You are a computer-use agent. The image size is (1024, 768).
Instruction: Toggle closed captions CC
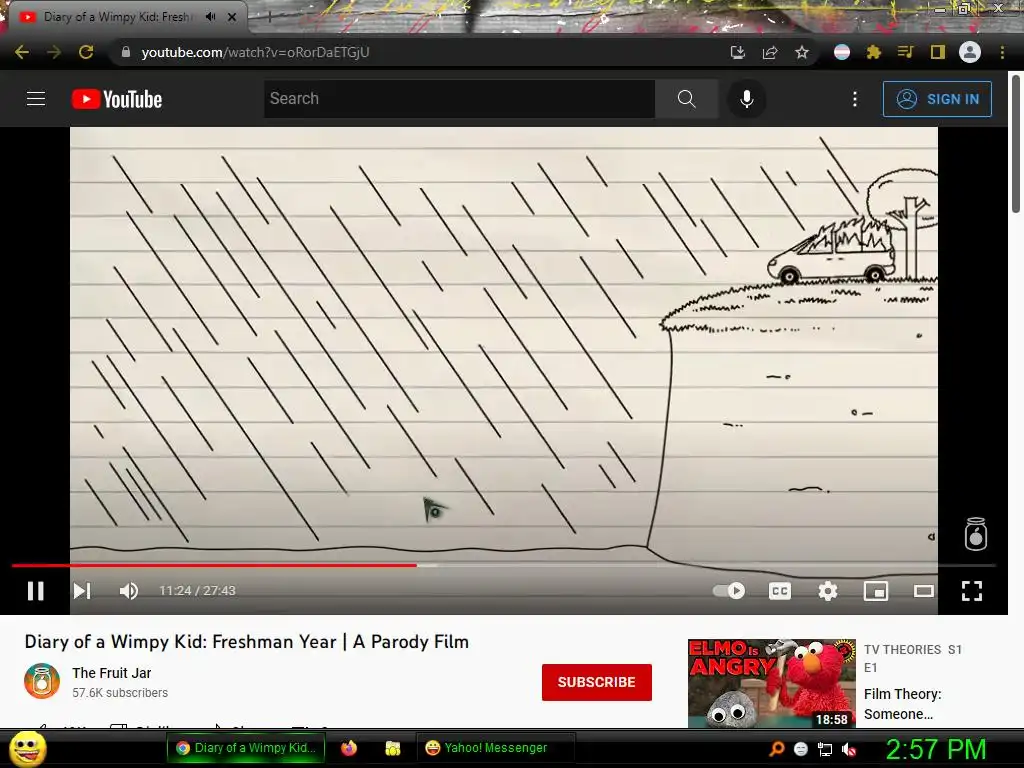[x=780, y=591]
